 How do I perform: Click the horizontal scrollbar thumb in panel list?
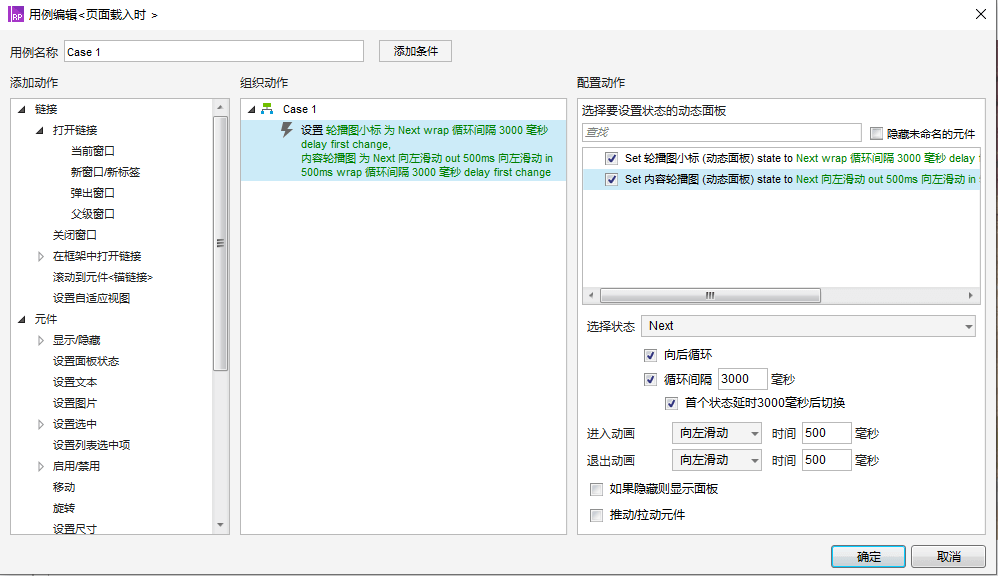point(710,296)
